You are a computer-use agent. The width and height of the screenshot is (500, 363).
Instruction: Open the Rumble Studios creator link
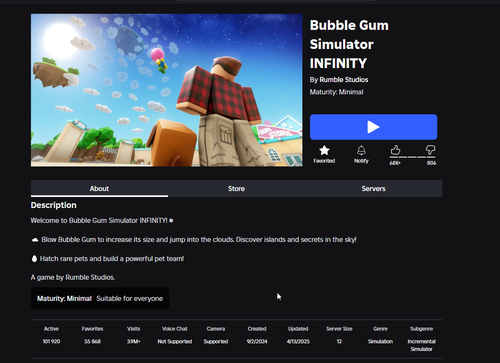[344, 80]
